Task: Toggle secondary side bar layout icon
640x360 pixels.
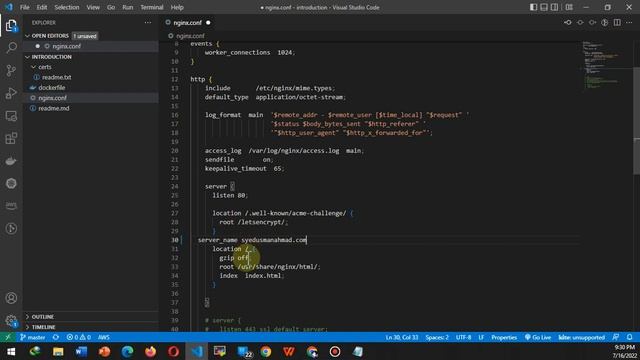Action: coord(554,7)
